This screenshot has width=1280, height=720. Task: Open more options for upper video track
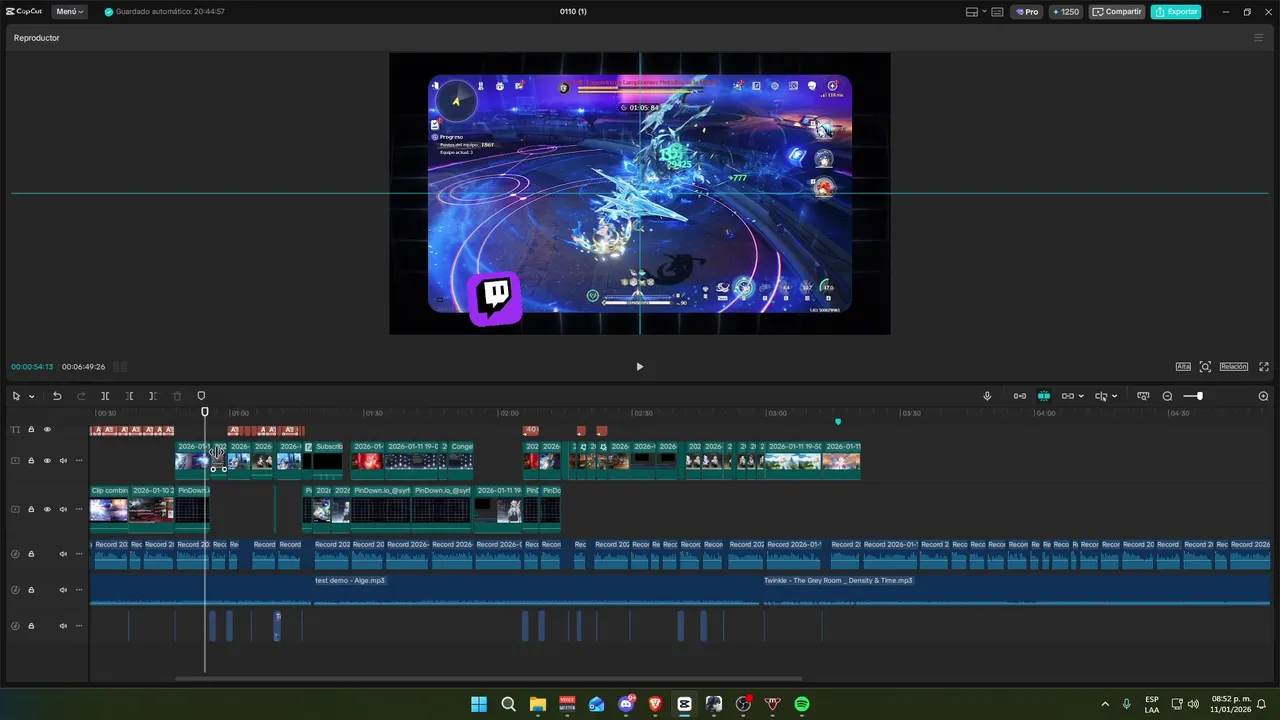pyautogui.click(x=78, y=461)
